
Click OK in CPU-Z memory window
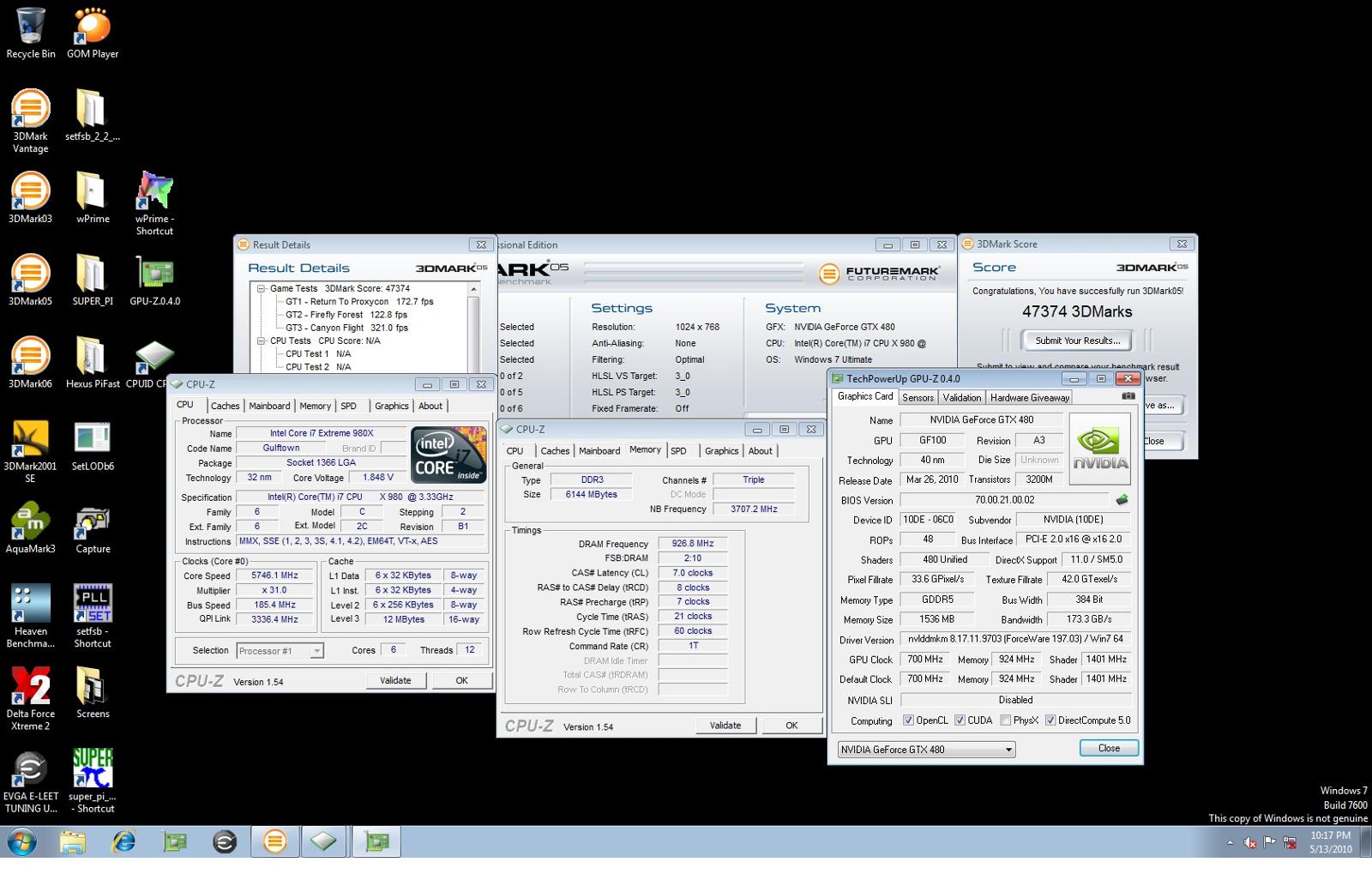[791, 726]
